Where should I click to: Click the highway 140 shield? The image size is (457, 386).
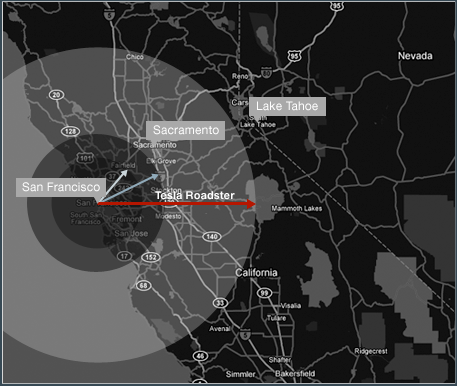point(212,237)
